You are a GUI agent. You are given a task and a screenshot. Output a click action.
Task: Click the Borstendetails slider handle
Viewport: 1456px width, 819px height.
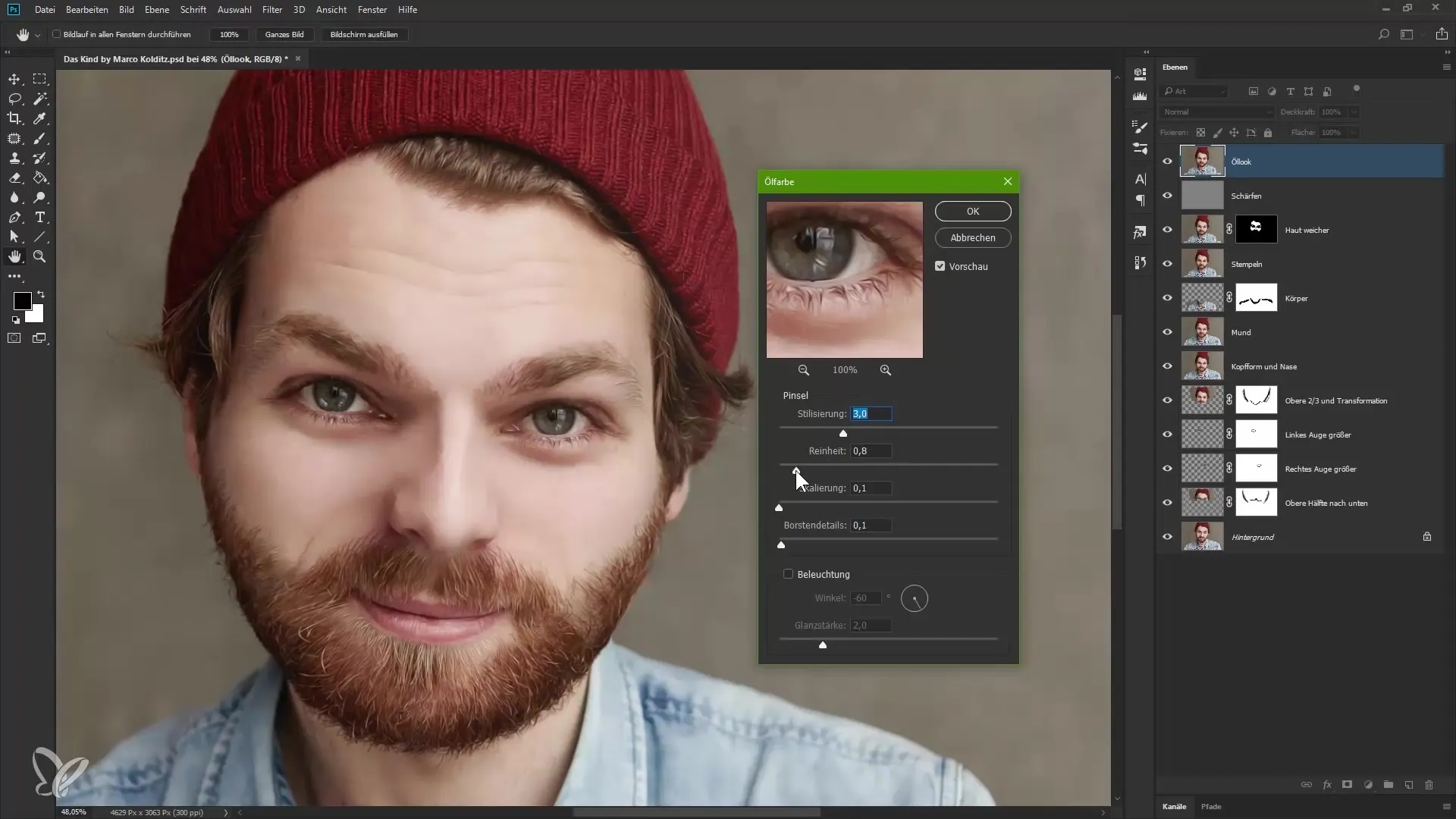781,544
